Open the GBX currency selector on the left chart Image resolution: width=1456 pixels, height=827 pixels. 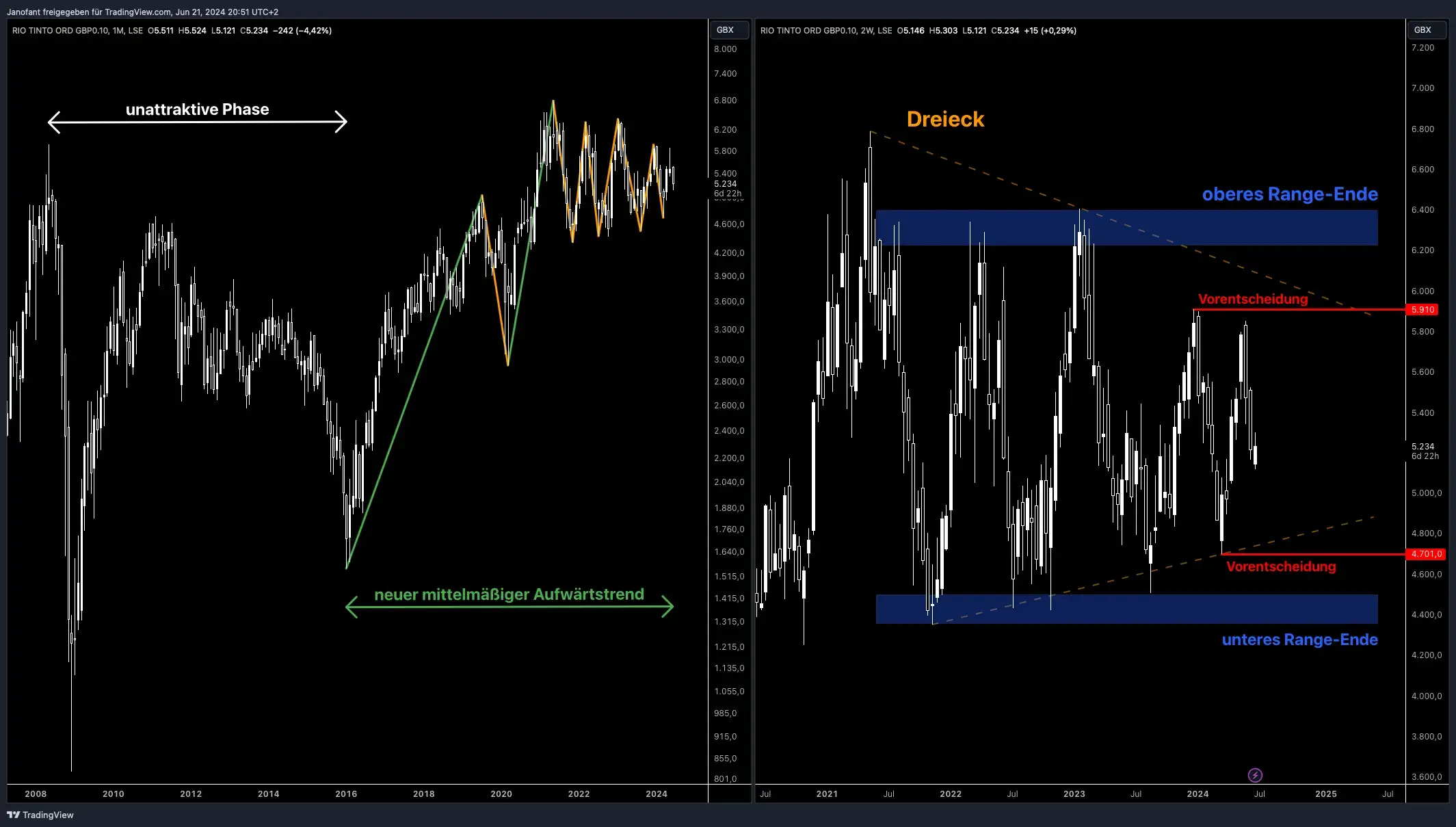point(728,30)
